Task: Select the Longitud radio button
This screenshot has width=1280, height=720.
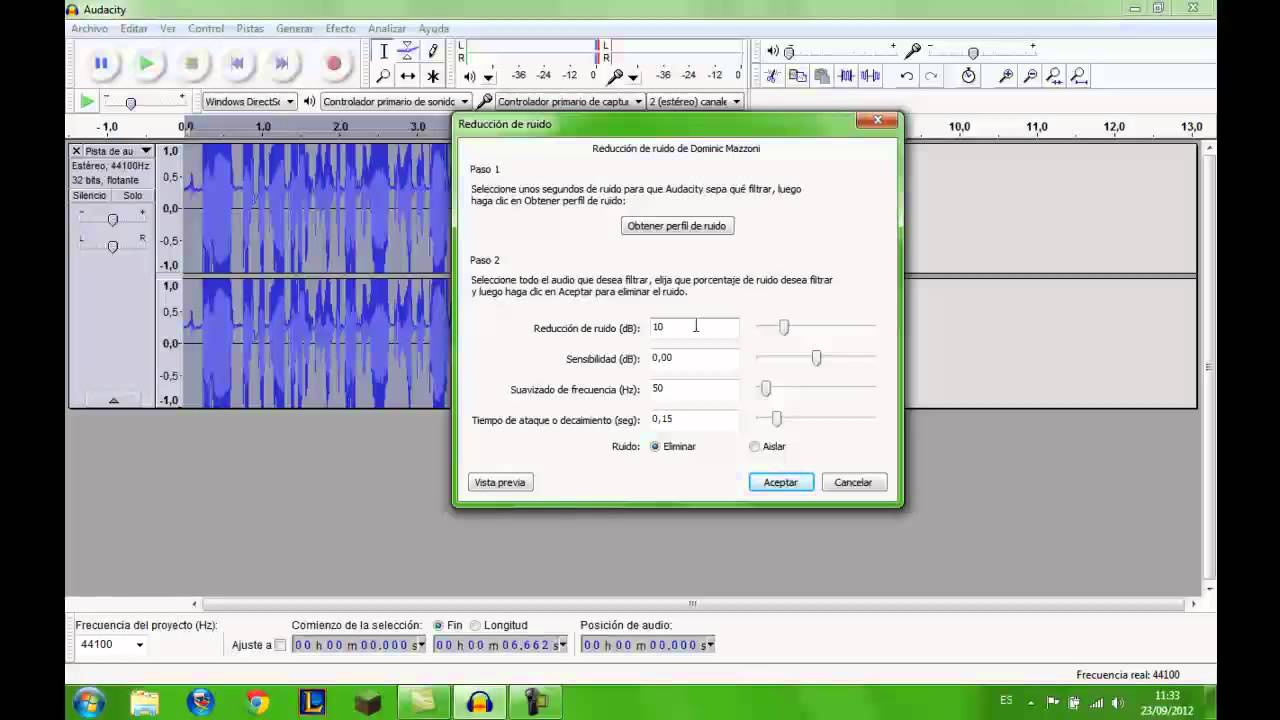Action: point(475,625)
